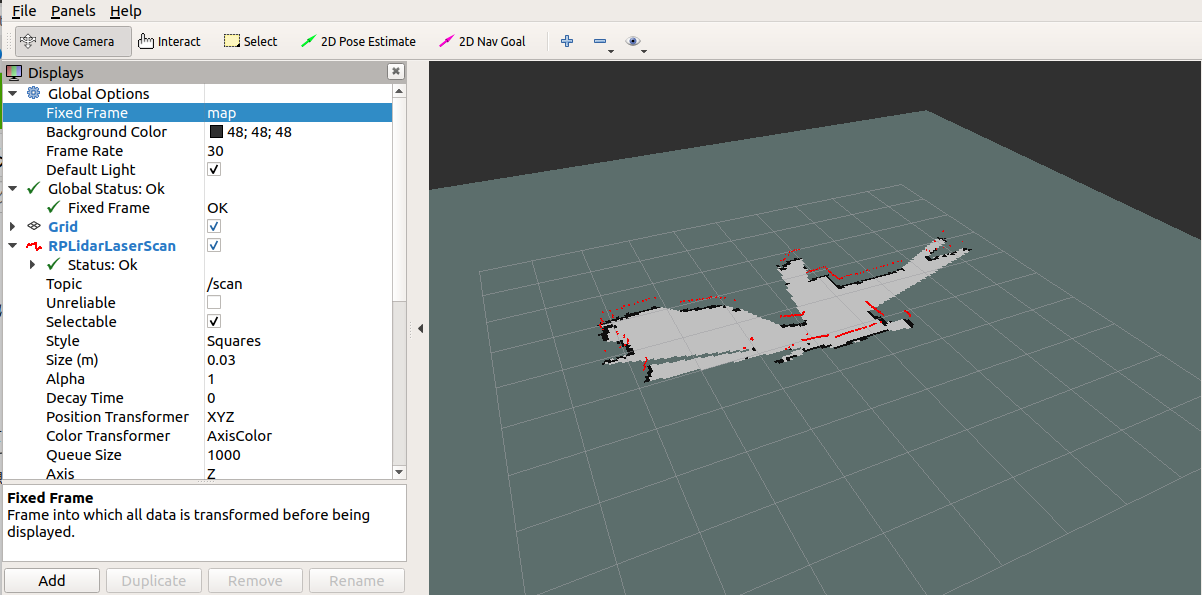
Task: Activate the Interact tool
Action: (x=169, y=41)
